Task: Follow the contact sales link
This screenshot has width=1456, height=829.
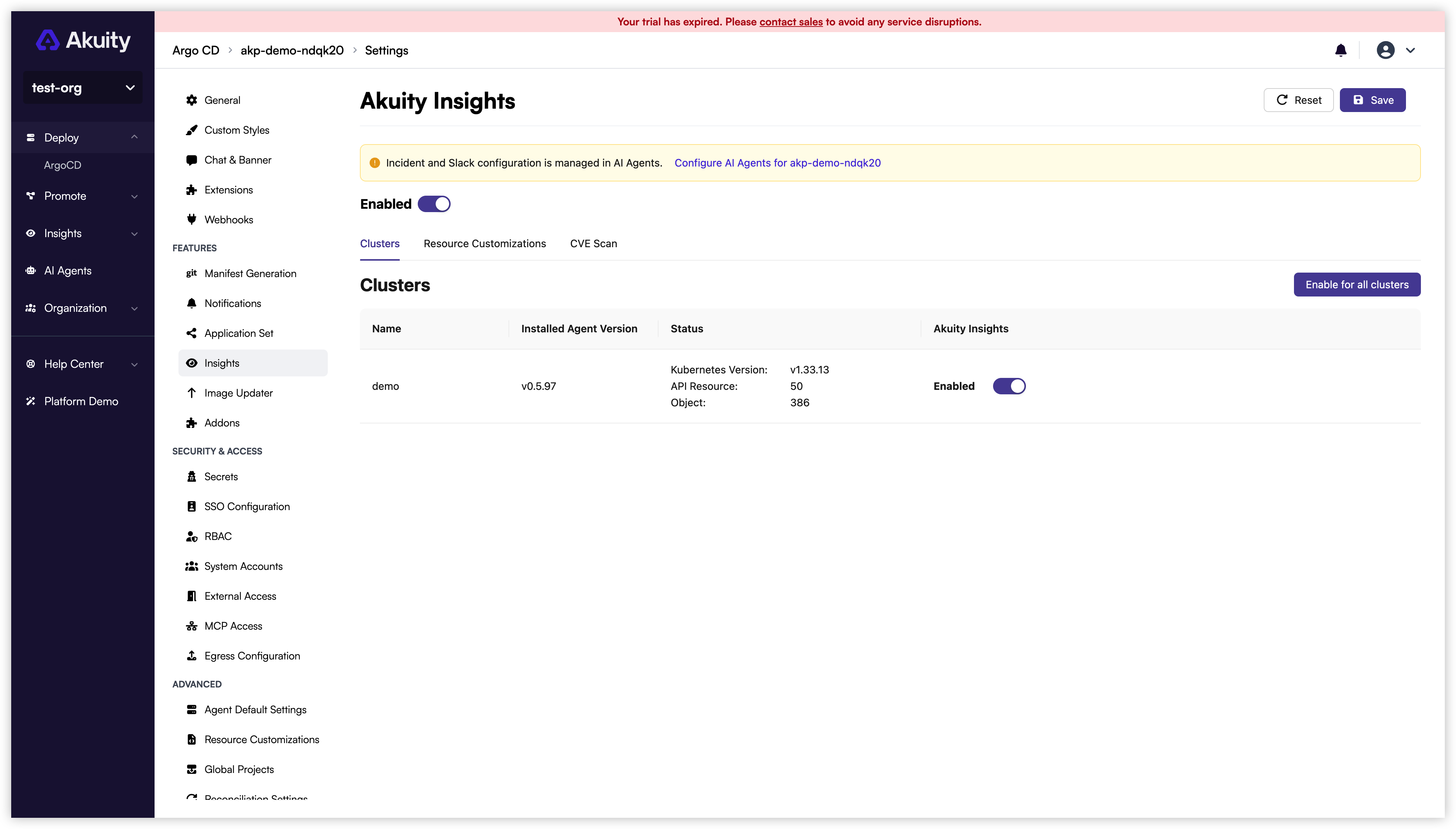Action: tap(791, 22)
